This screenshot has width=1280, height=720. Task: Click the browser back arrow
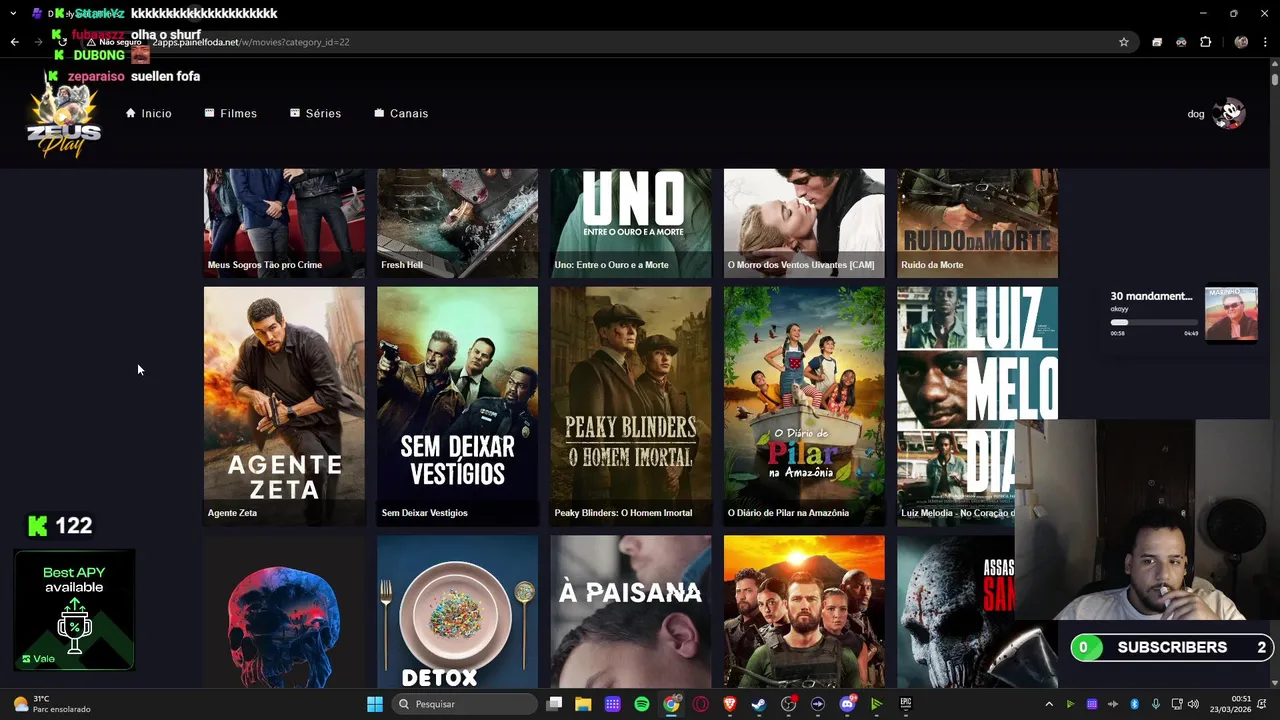[14, 42]
